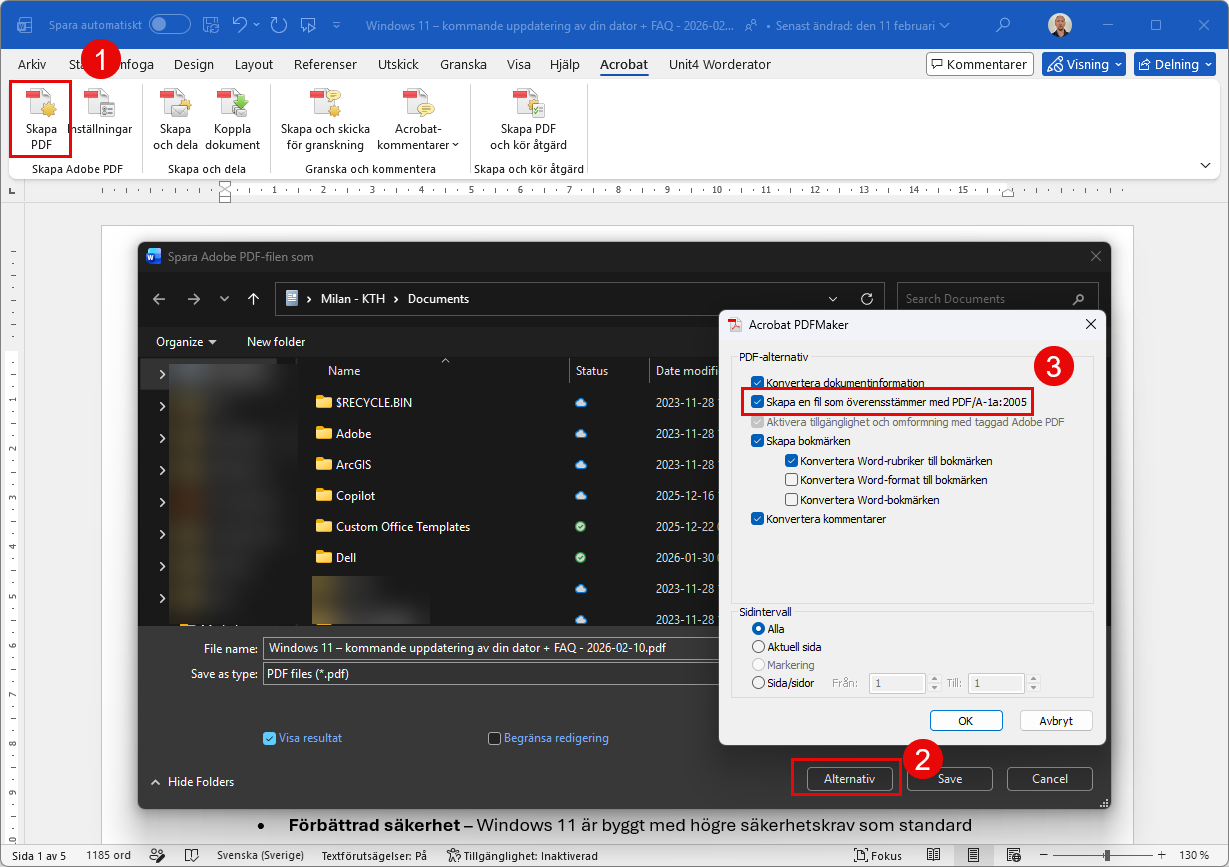The width and height of the screenshot is (1229, 867).
Task: Click the user profile avatar
Action: (x=1060, y=24)
